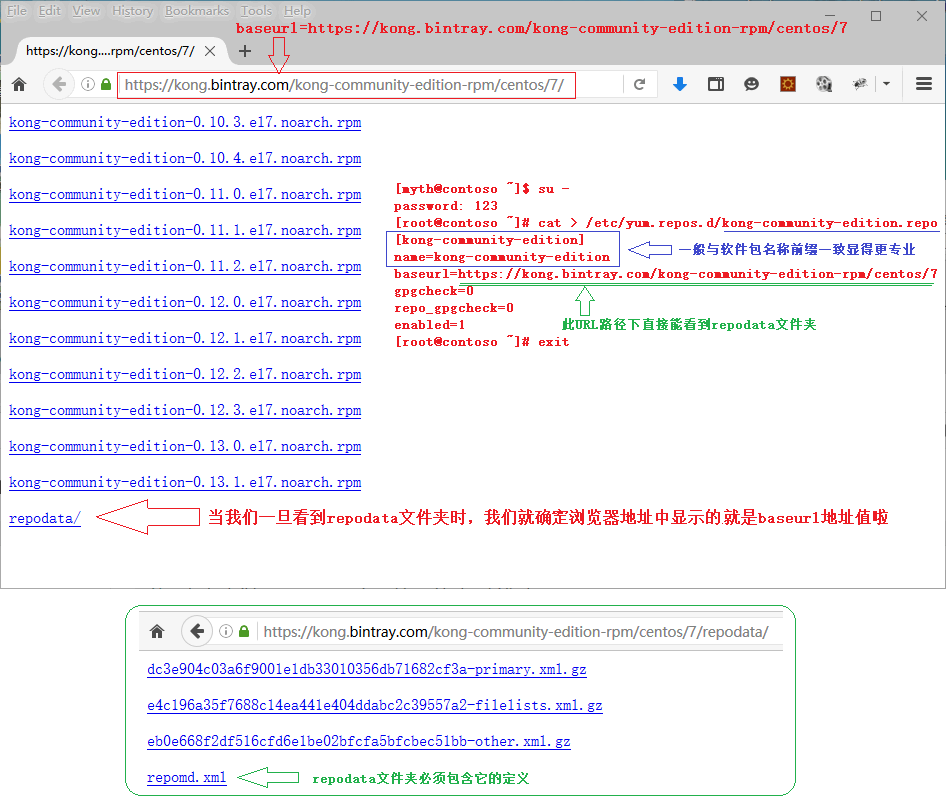This screenshot has height=809, width=946.
Task: Click back arrow in lower repodata browser
Action: [x=197, y=632]
